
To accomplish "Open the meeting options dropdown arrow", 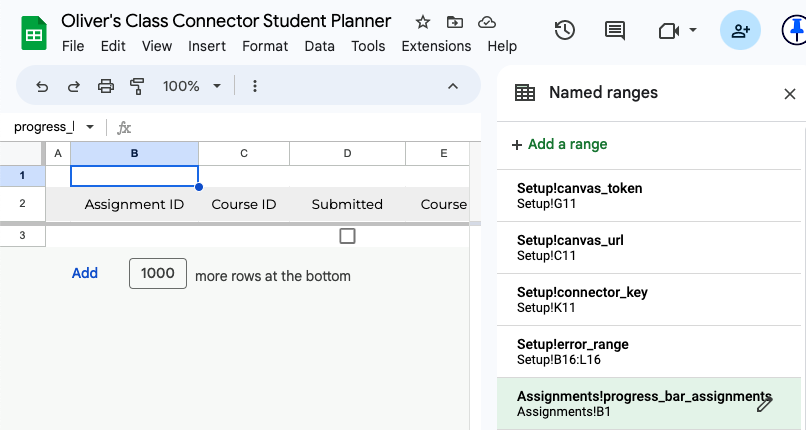I will point(693,30).
